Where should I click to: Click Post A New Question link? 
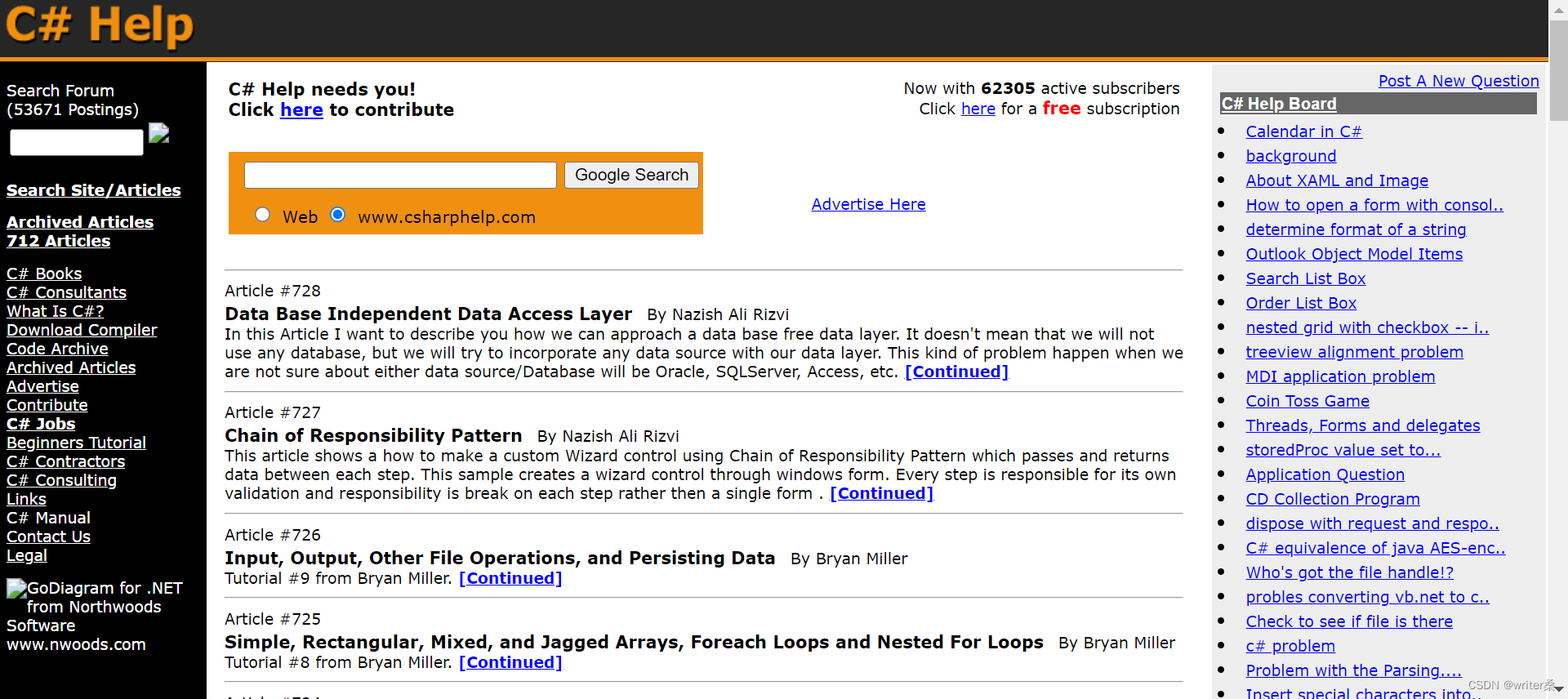(x=1459, y=81)
